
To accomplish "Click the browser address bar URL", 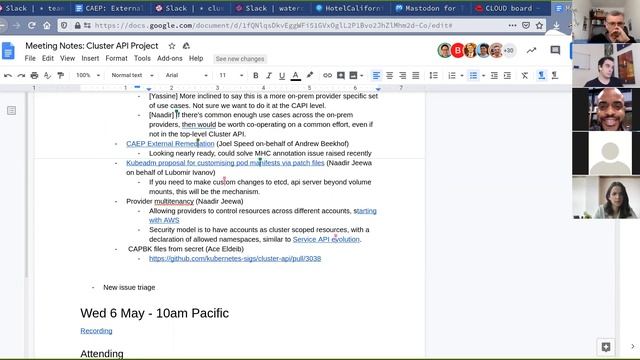I will [x=273, y=25].
